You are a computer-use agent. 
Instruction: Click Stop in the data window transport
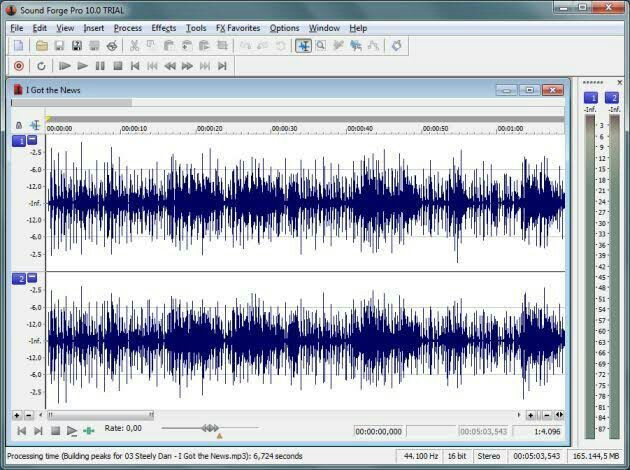click(55, 431)
